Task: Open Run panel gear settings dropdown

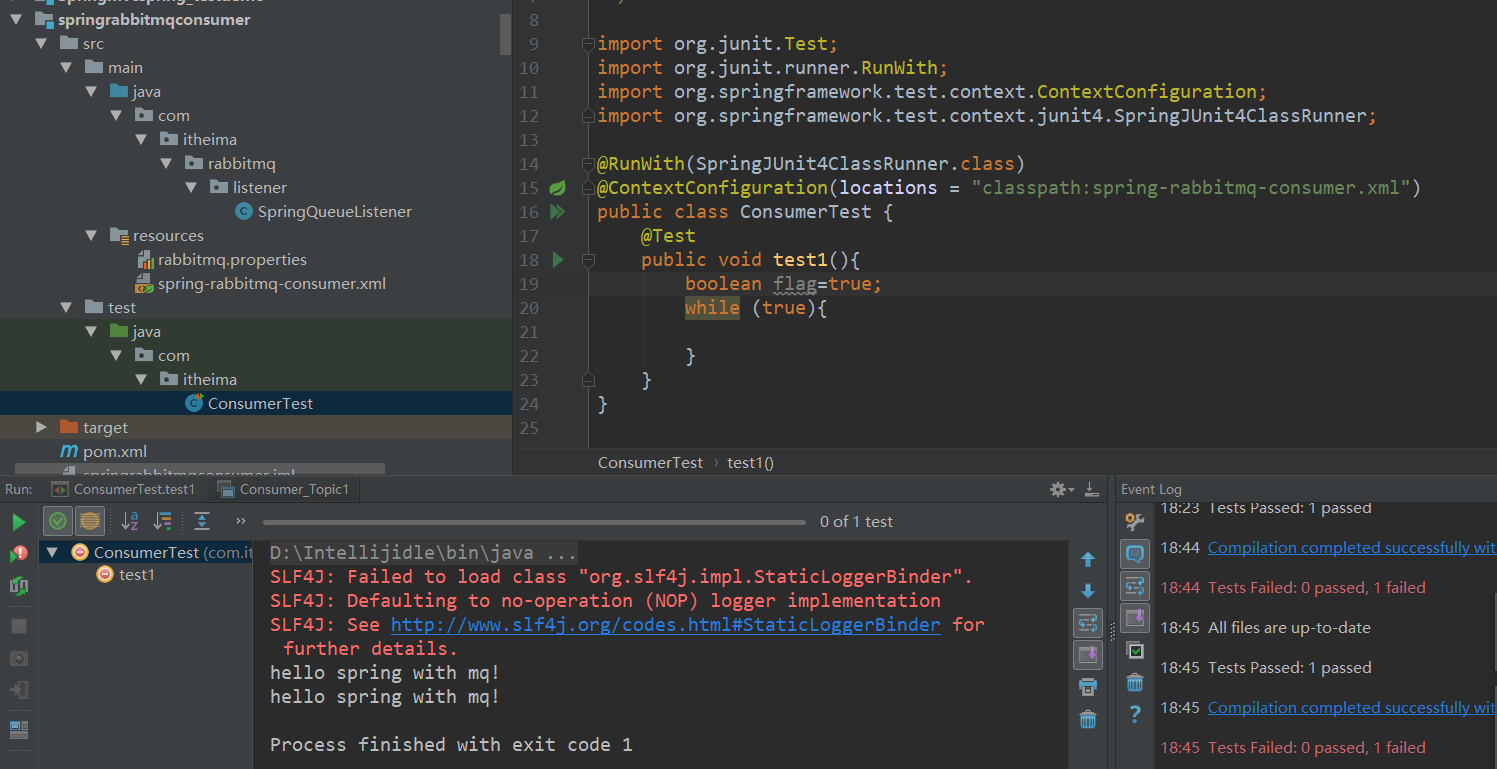Action: [1061, 489]
